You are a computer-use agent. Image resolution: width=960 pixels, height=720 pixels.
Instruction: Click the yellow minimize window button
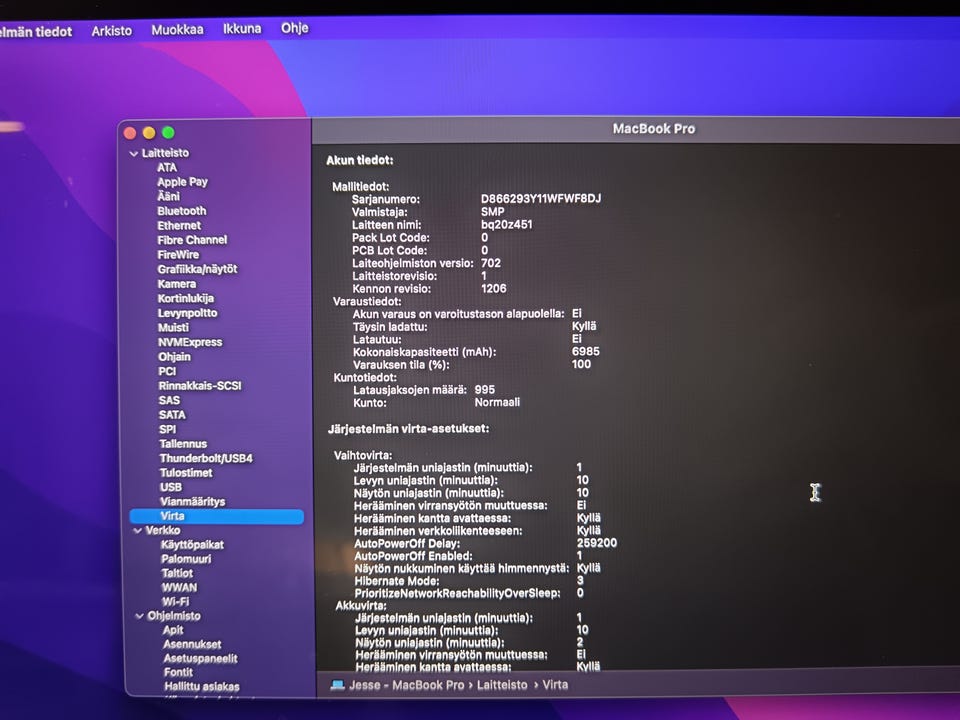pos(149,133)
